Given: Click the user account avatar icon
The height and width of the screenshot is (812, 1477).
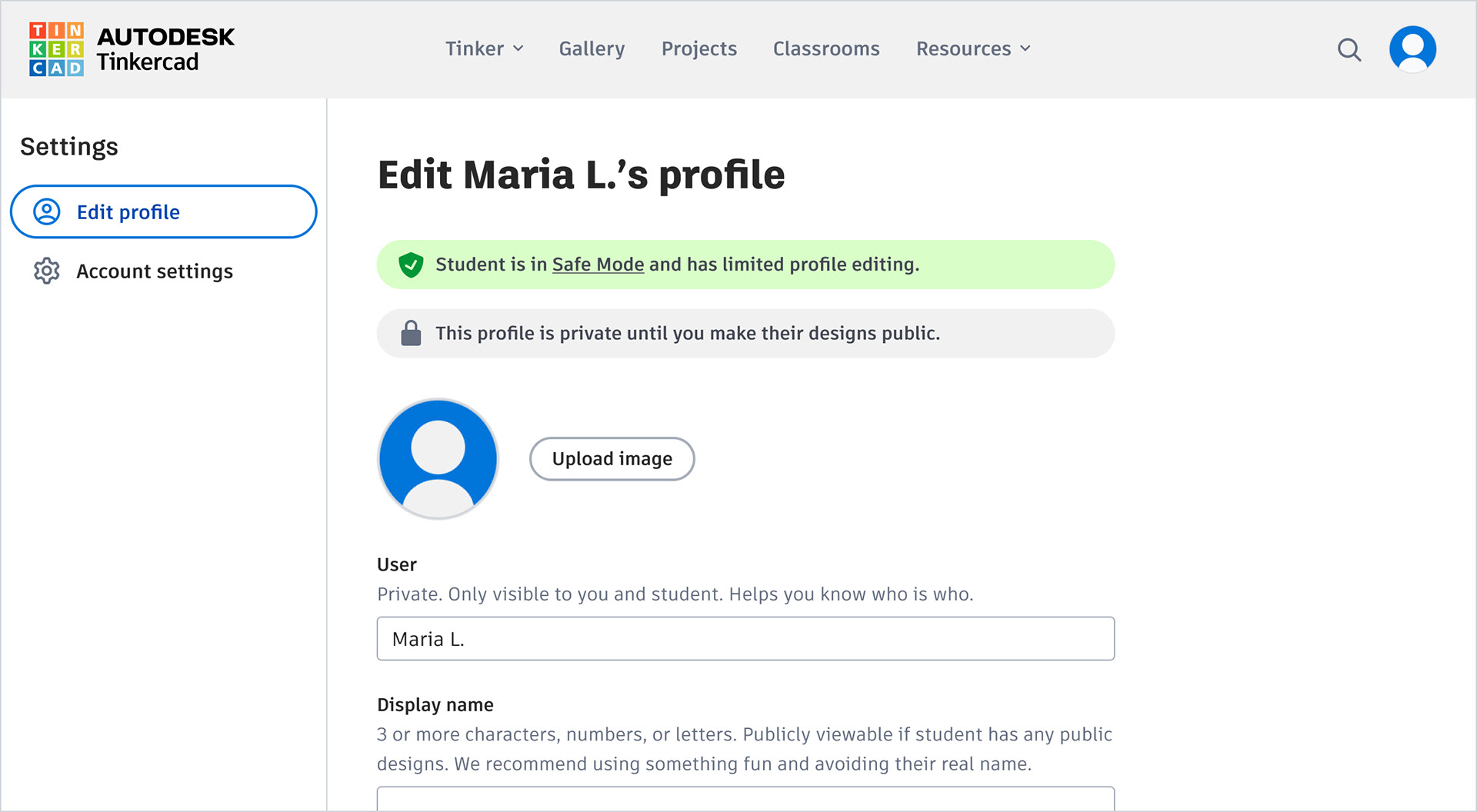Looking at the screenshot, I should point(1412,49).
